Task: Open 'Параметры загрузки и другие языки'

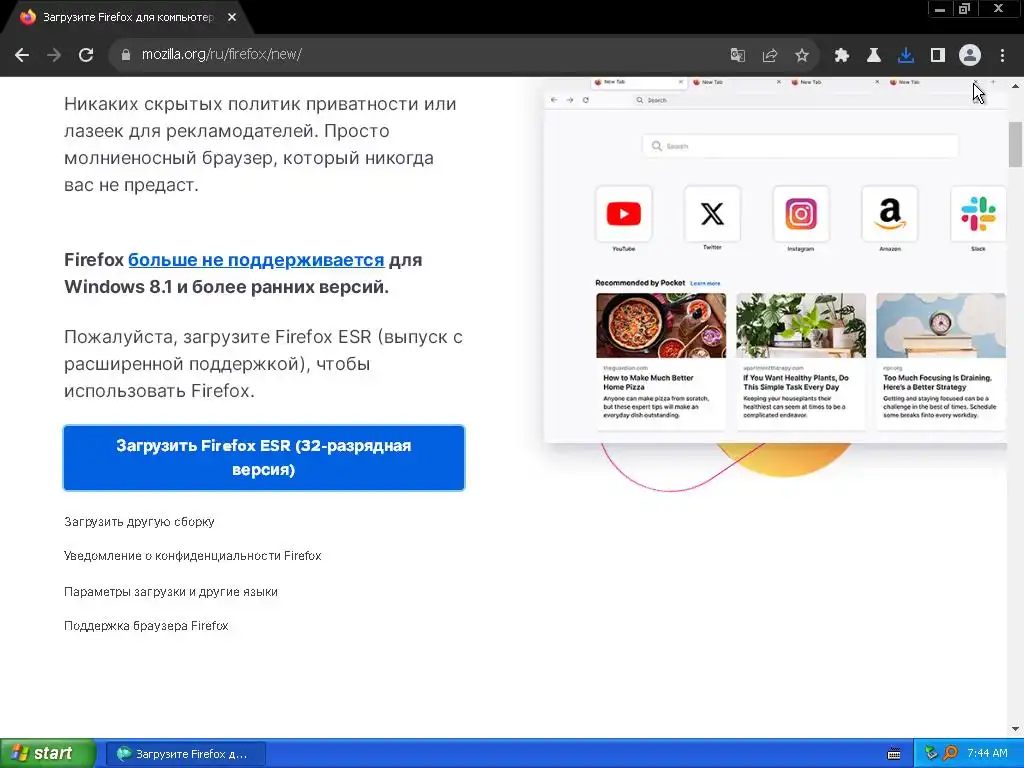Action: point(170,592)
